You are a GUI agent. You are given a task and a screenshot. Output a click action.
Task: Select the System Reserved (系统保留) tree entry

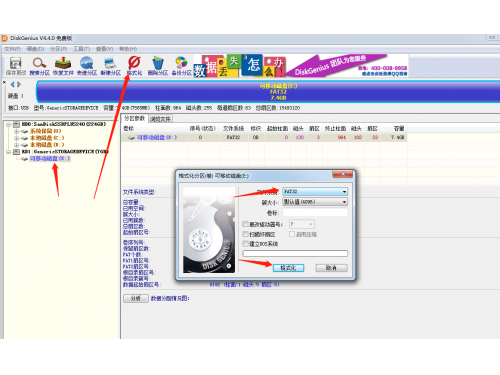tap(46, 131)
